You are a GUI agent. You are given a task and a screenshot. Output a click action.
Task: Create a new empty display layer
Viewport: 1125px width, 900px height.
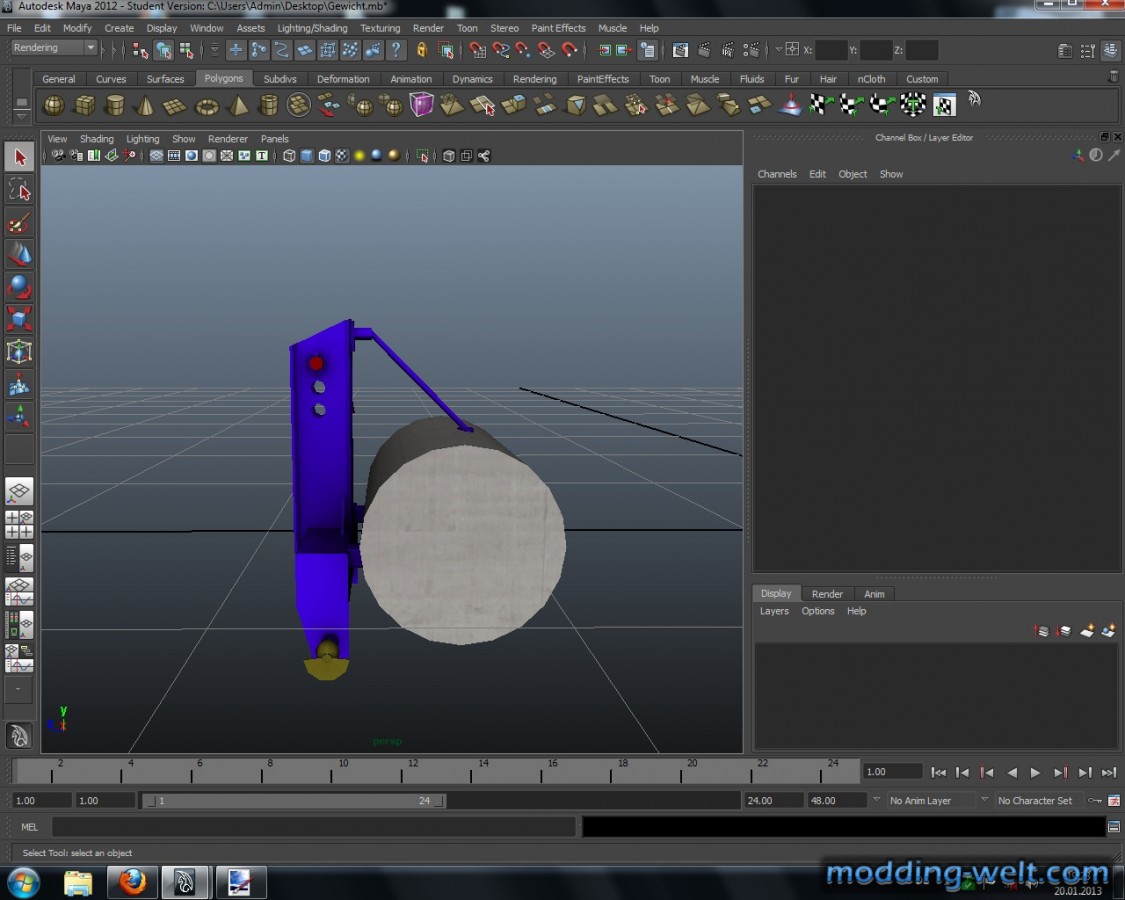pos(1086,631)
